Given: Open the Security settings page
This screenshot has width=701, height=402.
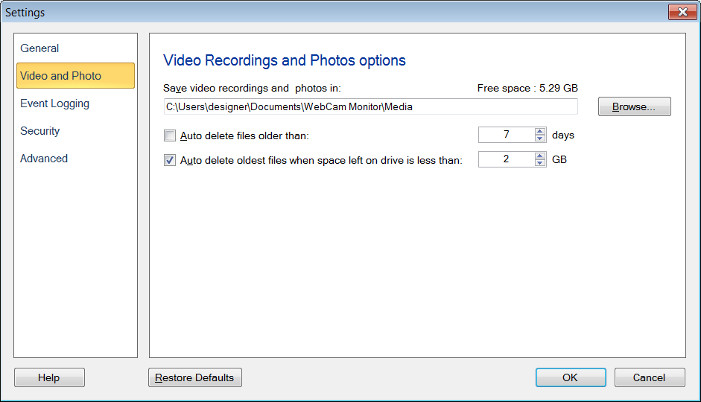Looking at the screenshot, I should pos(40,131).
